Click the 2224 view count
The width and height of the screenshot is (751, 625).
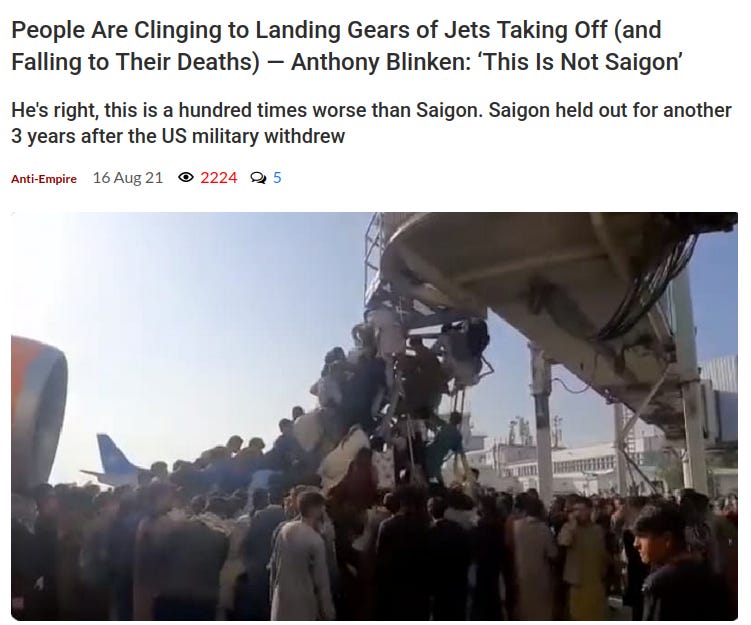tap(218, 178)
